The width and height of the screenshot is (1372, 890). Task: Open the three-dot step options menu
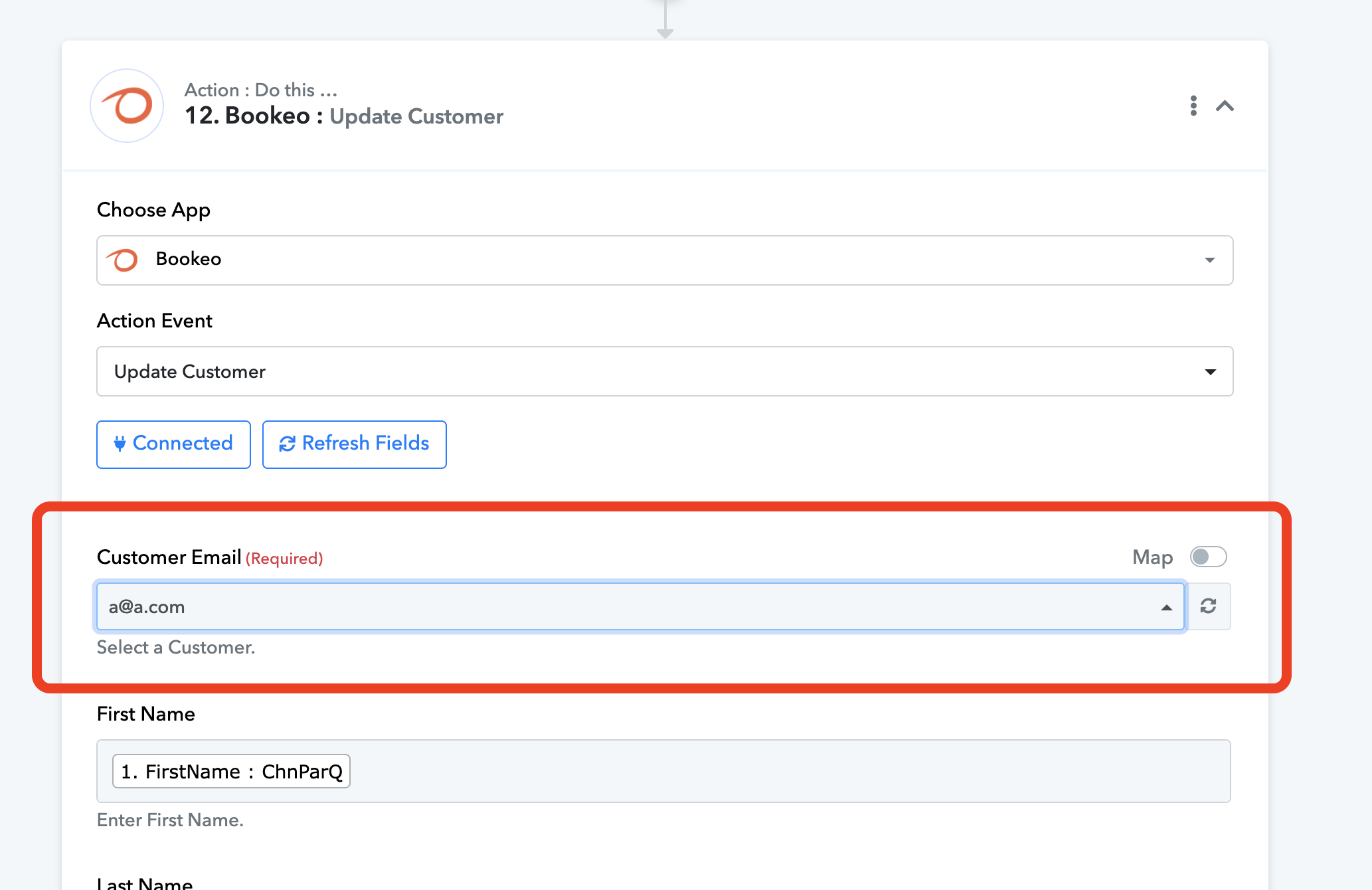pyautogui.click(x=1193, y=106)
